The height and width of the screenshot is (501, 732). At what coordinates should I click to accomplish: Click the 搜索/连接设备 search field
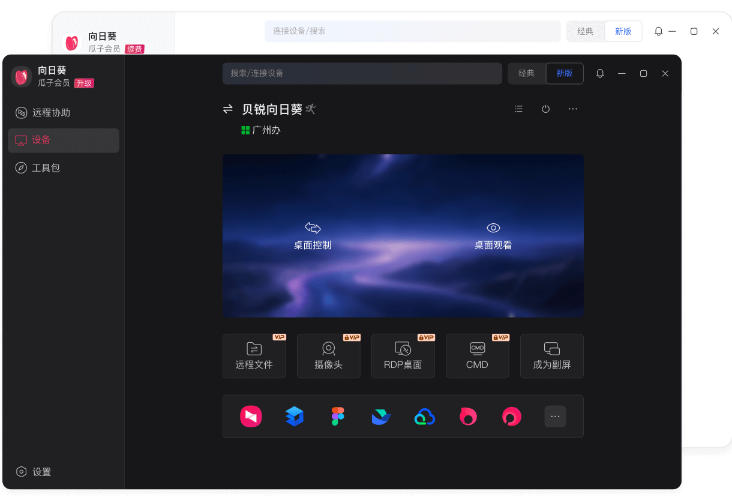coord(362,73)
